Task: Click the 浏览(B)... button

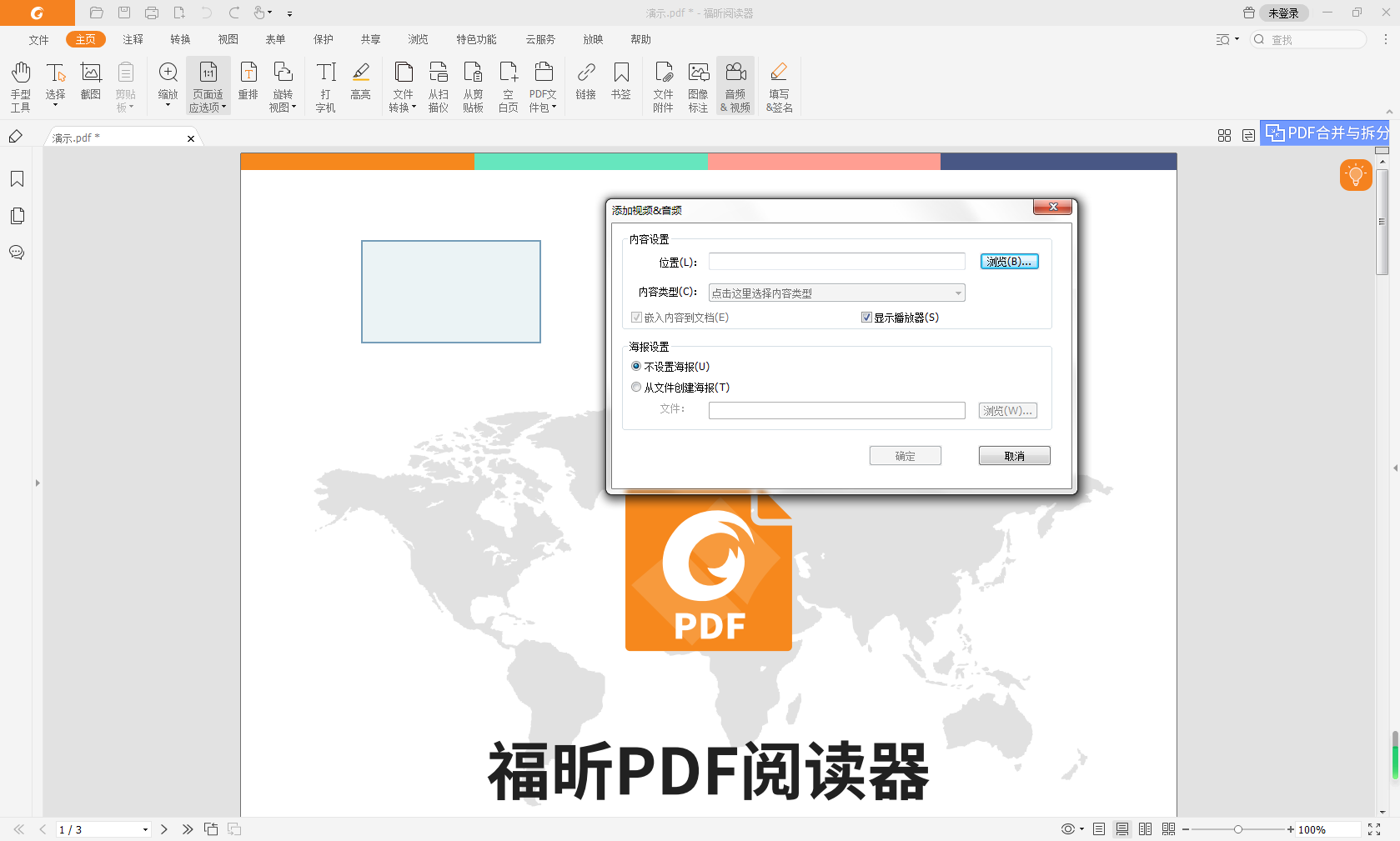Action: [1009, 262]
